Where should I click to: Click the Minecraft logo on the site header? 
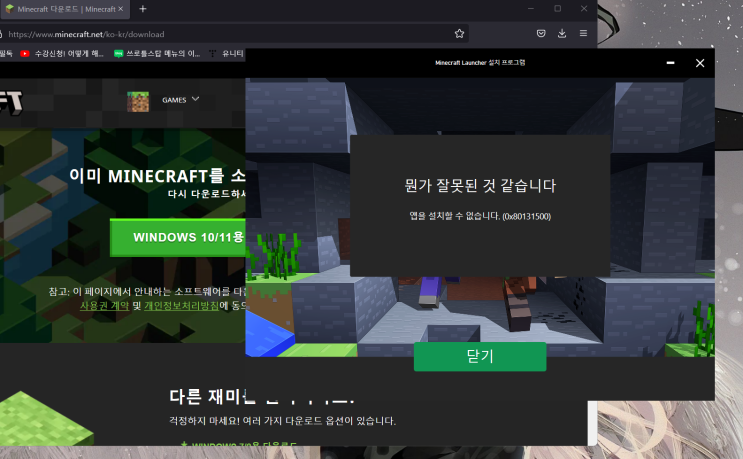[x=10, y=102]
